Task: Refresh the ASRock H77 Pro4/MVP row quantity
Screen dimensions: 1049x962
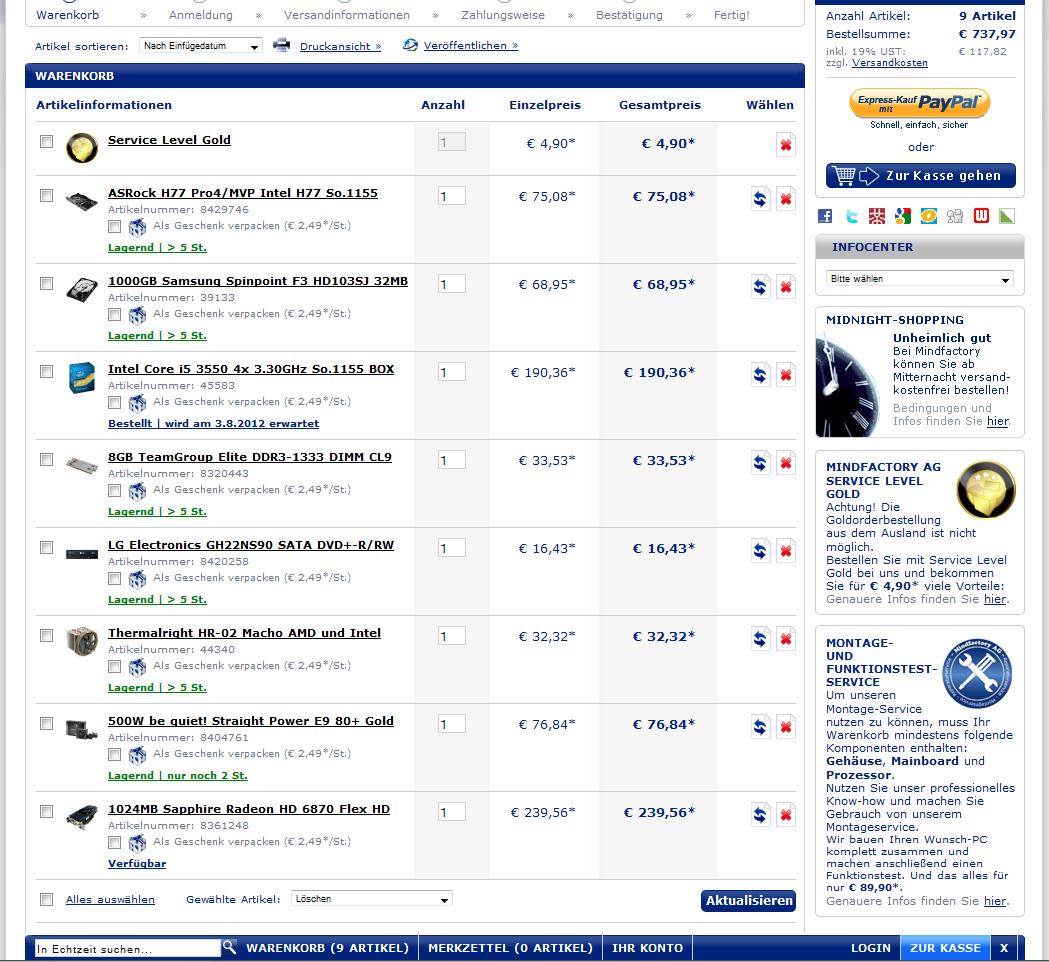Action: pyautogui.click(x=760, y=199)
